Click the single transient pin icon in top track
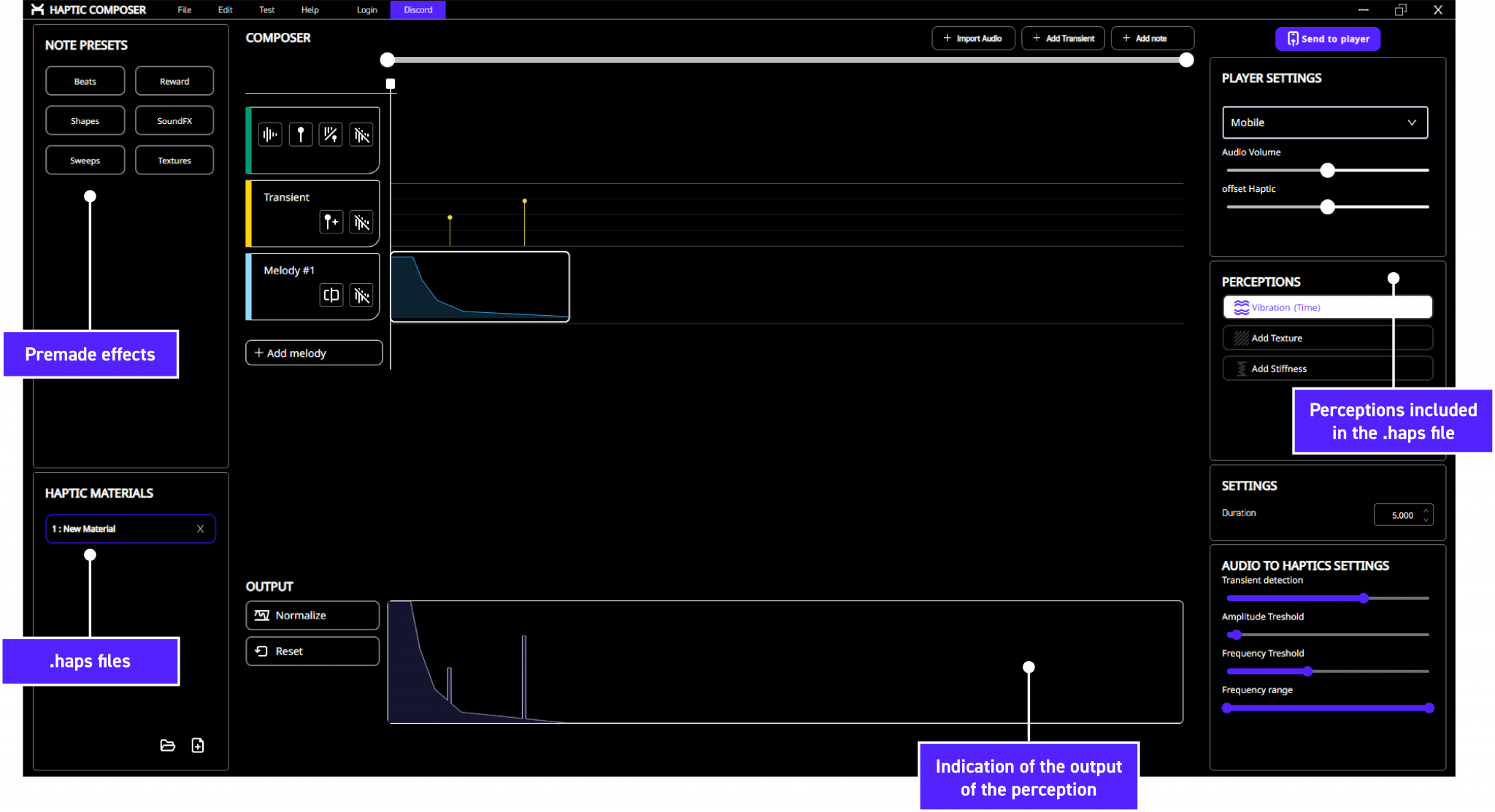1495x812 pixels. (301, 135)
